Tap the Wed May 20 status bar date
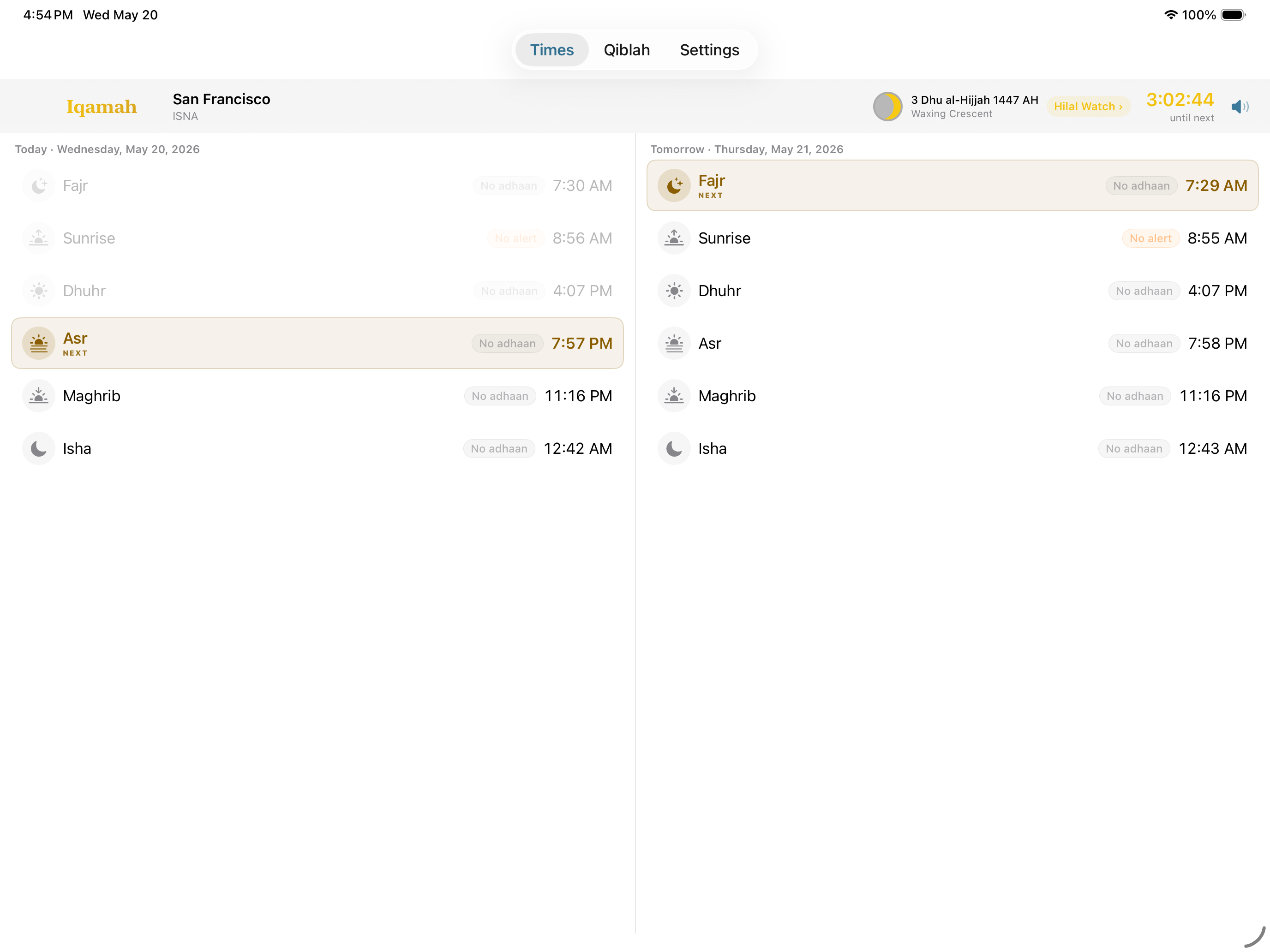 tap(120, 15)
